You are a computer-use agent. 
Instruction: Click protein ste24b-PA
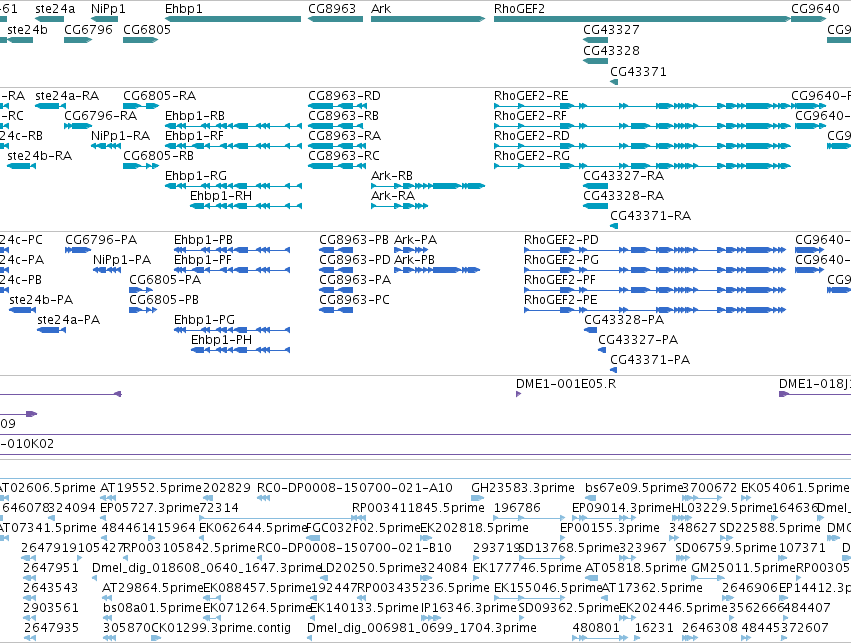coord(23,310)
